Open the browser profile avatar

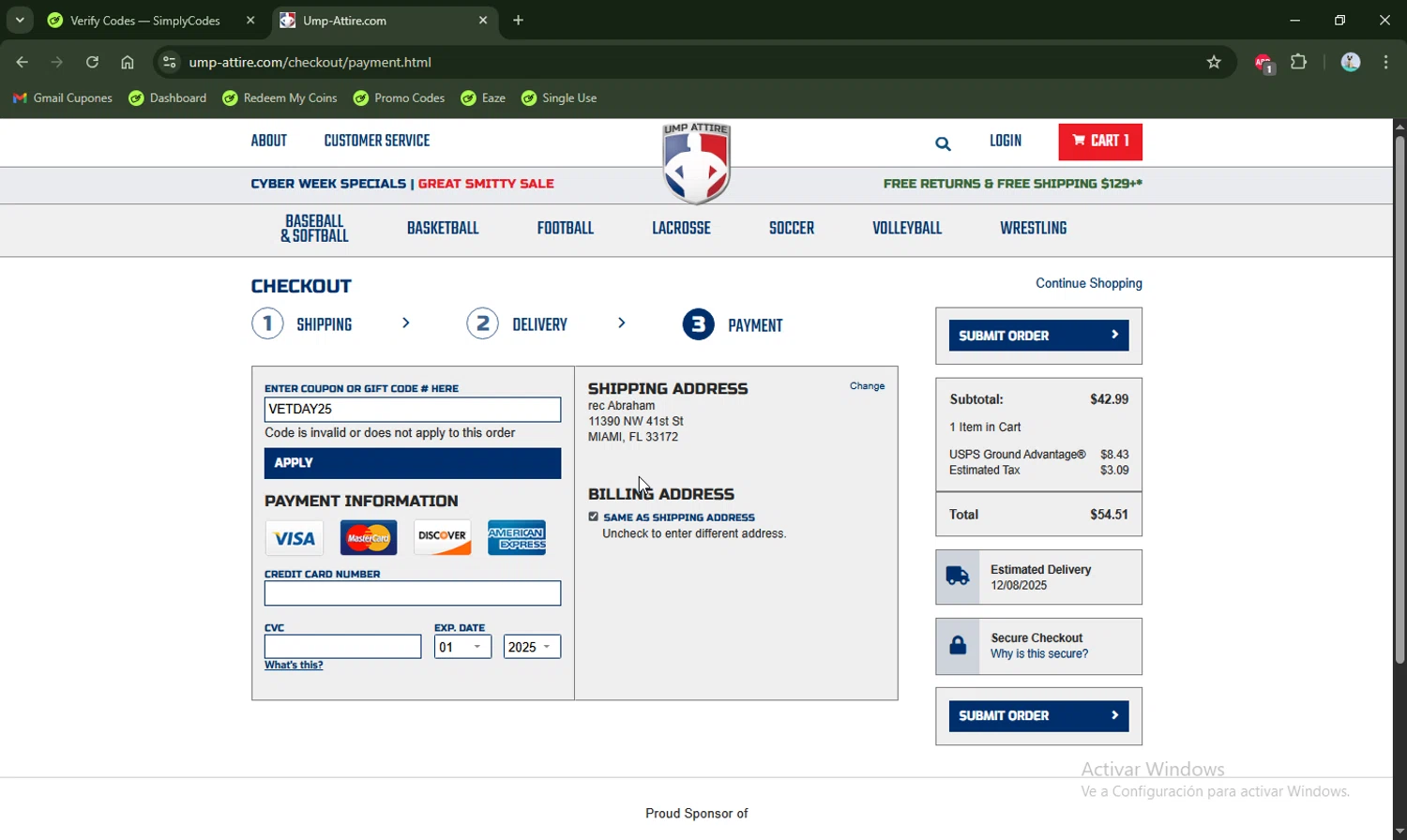point(1351,63)
